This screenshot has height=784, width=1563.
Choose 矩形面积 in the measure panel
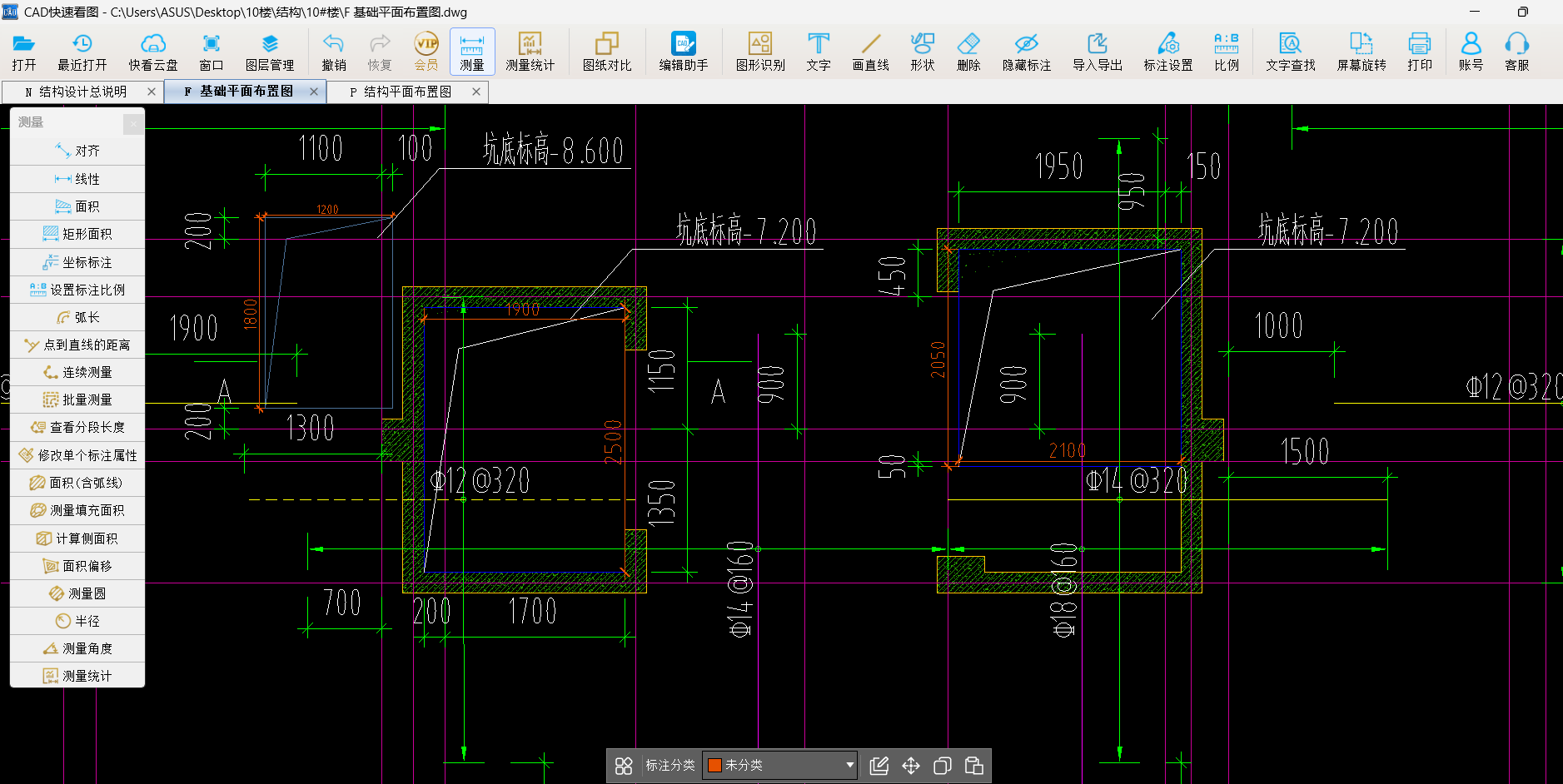(77, 234)
